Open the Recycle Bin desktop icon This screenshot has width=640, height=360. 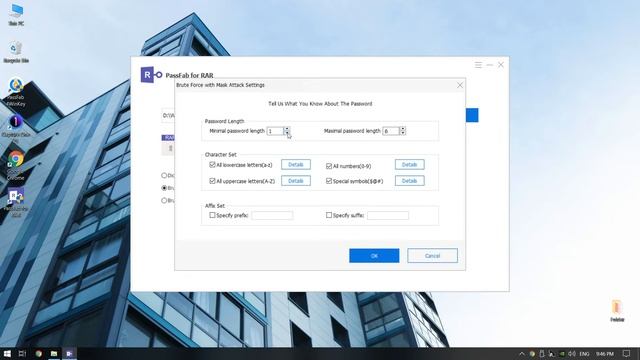[x=16, y=52]
